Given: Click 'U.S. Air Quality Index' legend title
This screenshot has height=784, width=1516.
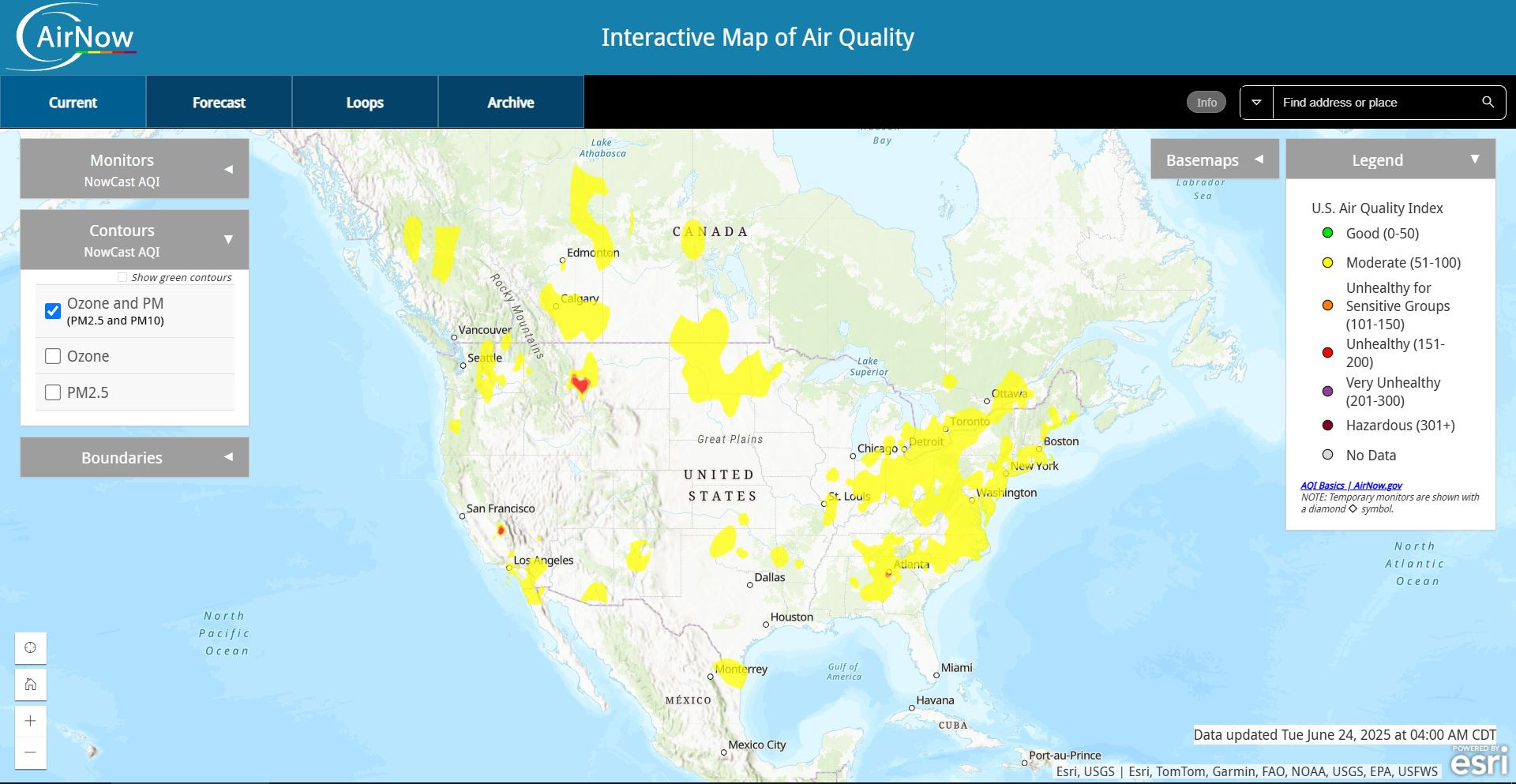Looking at the screenshot, I should pyautogui.click(x=1377, y=208).
